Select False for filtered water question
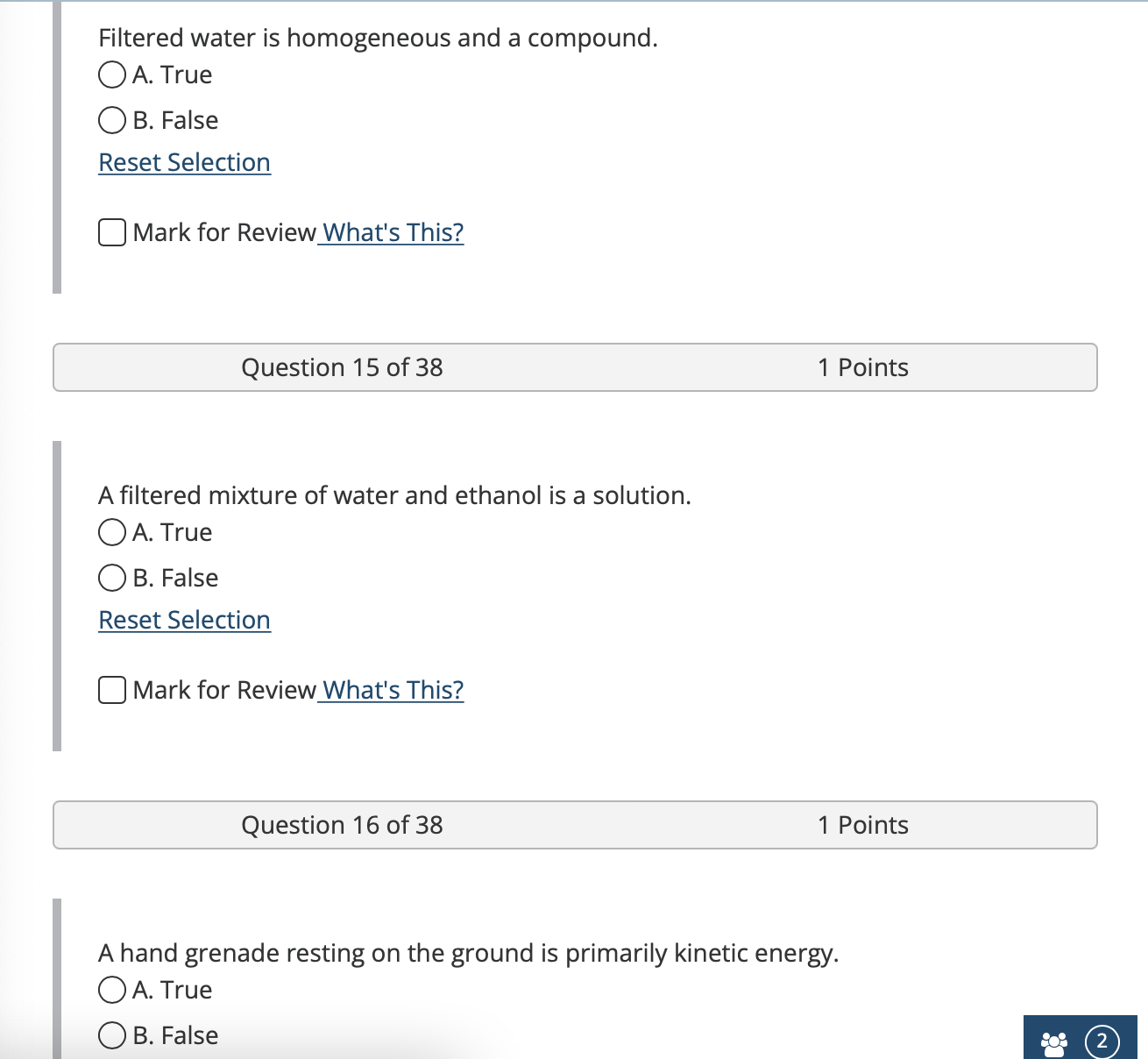The image size is (1148, 1059). 112,120
